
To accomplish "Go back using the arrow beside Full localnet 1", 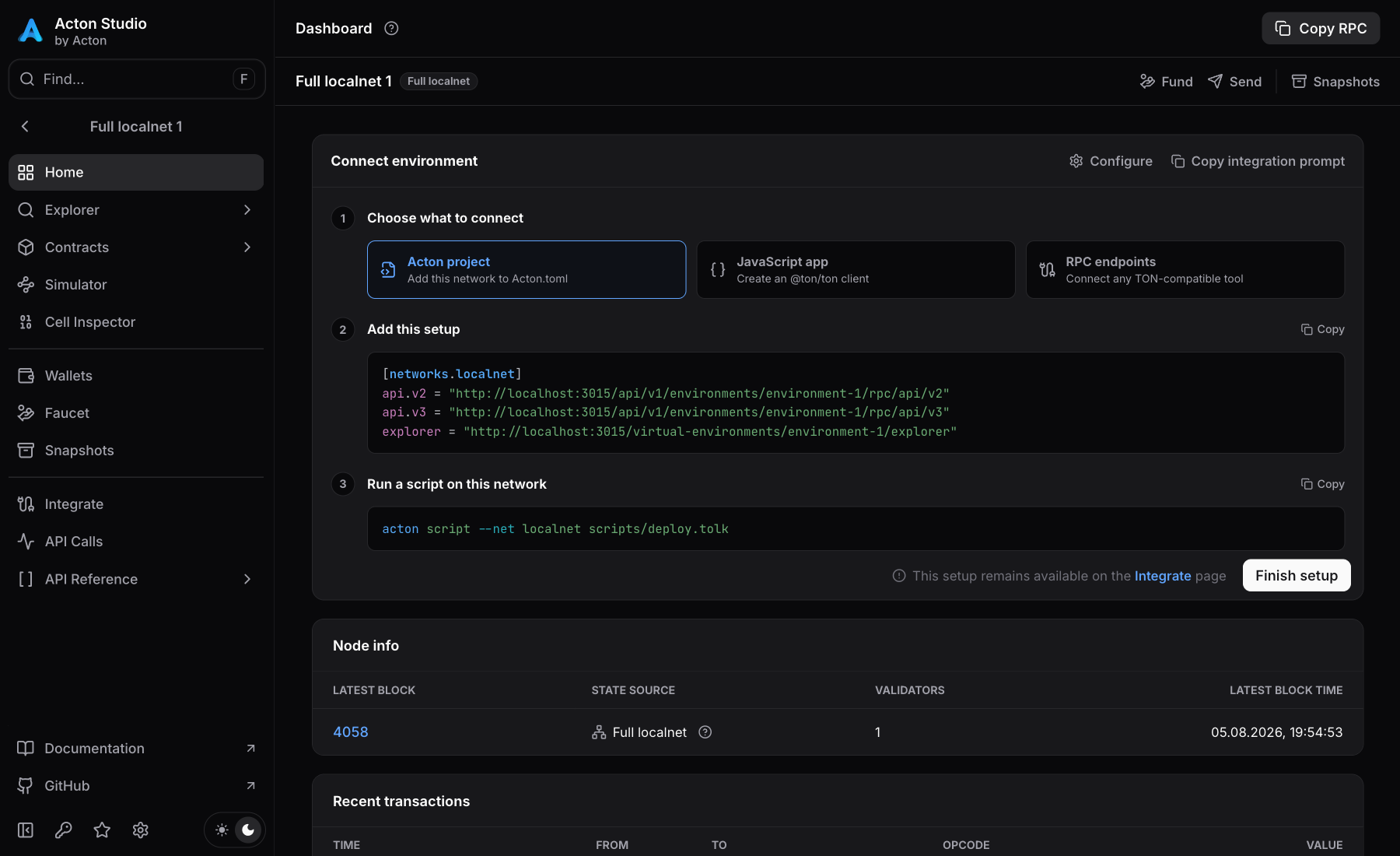I will tap(25, 126).
